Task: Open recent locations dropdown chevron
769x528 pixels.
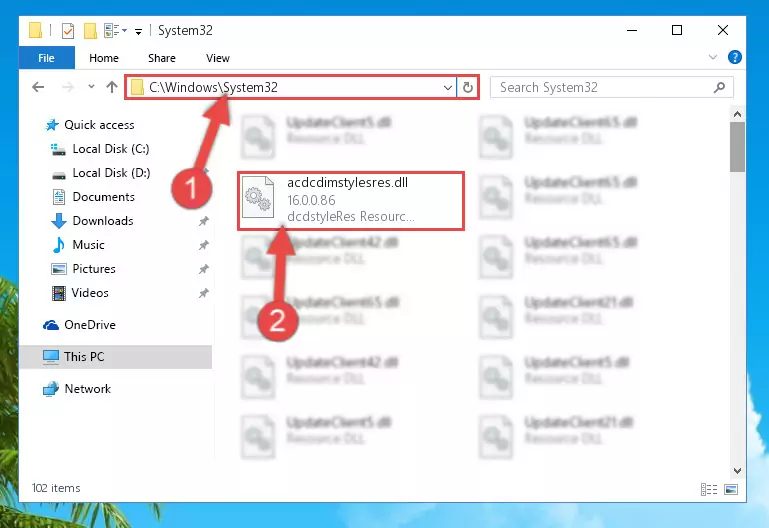Action: point(91,87)
